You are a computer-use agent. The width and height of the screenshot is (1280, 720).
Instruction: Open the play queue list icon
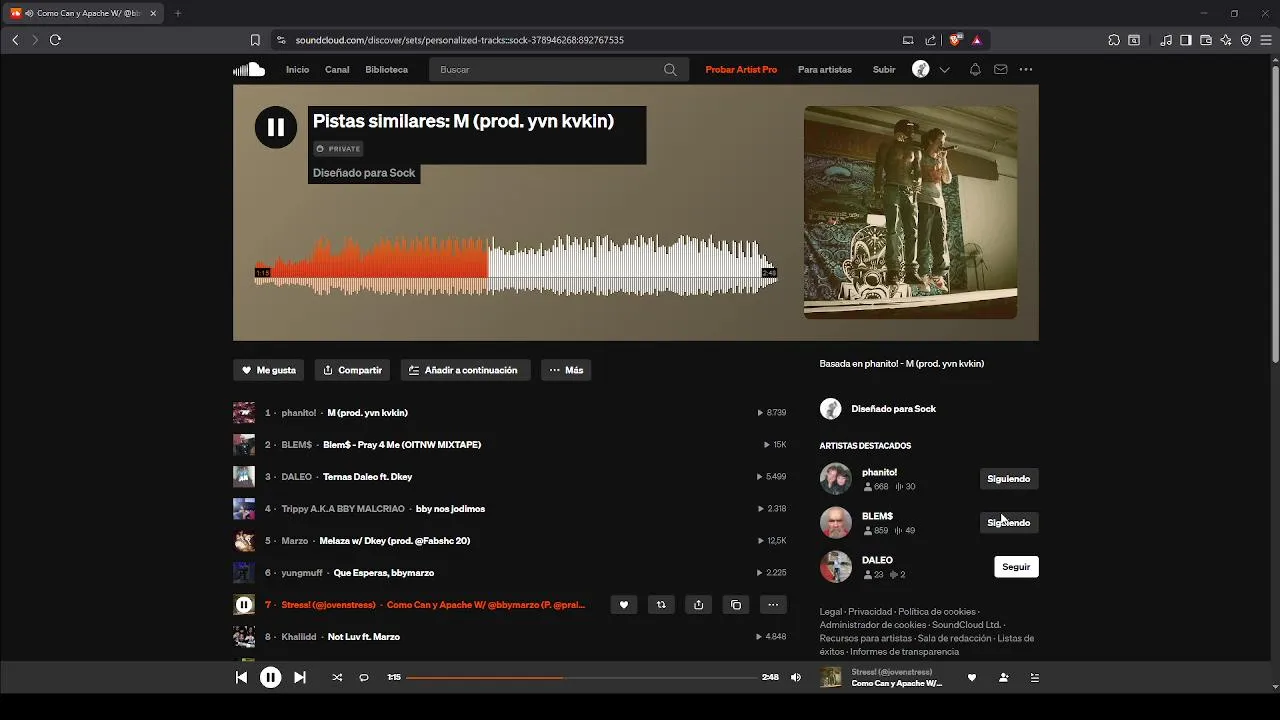point(1034,677)
